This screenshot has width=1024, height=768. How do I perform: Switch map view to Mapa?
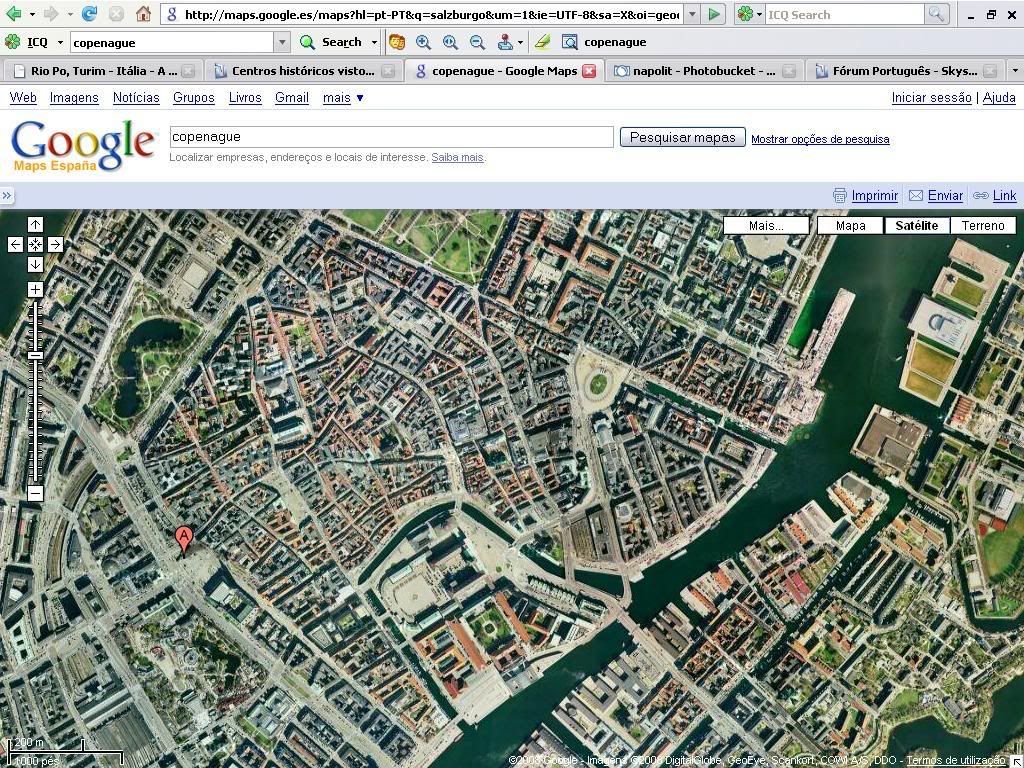[850, 226]
